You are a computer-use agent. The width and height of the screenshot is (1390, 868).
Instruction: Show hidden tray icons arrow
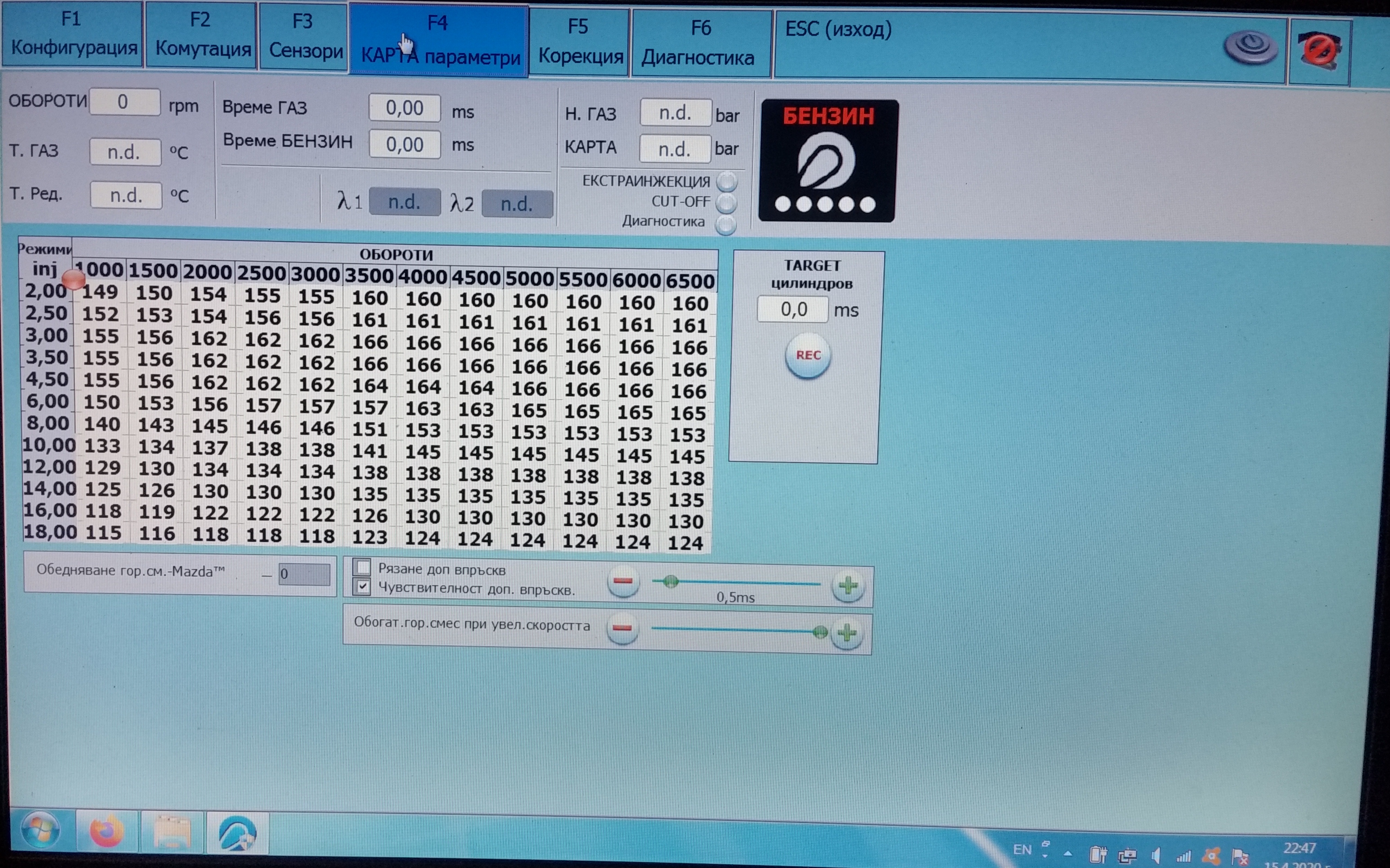click(x=1067, y=853)
